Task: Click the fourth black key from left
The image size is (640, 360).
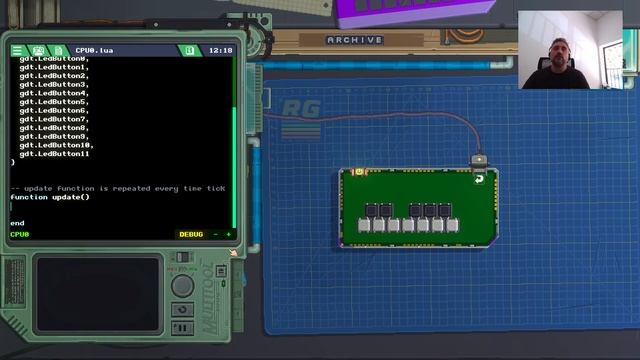Action: click(430, 210)
